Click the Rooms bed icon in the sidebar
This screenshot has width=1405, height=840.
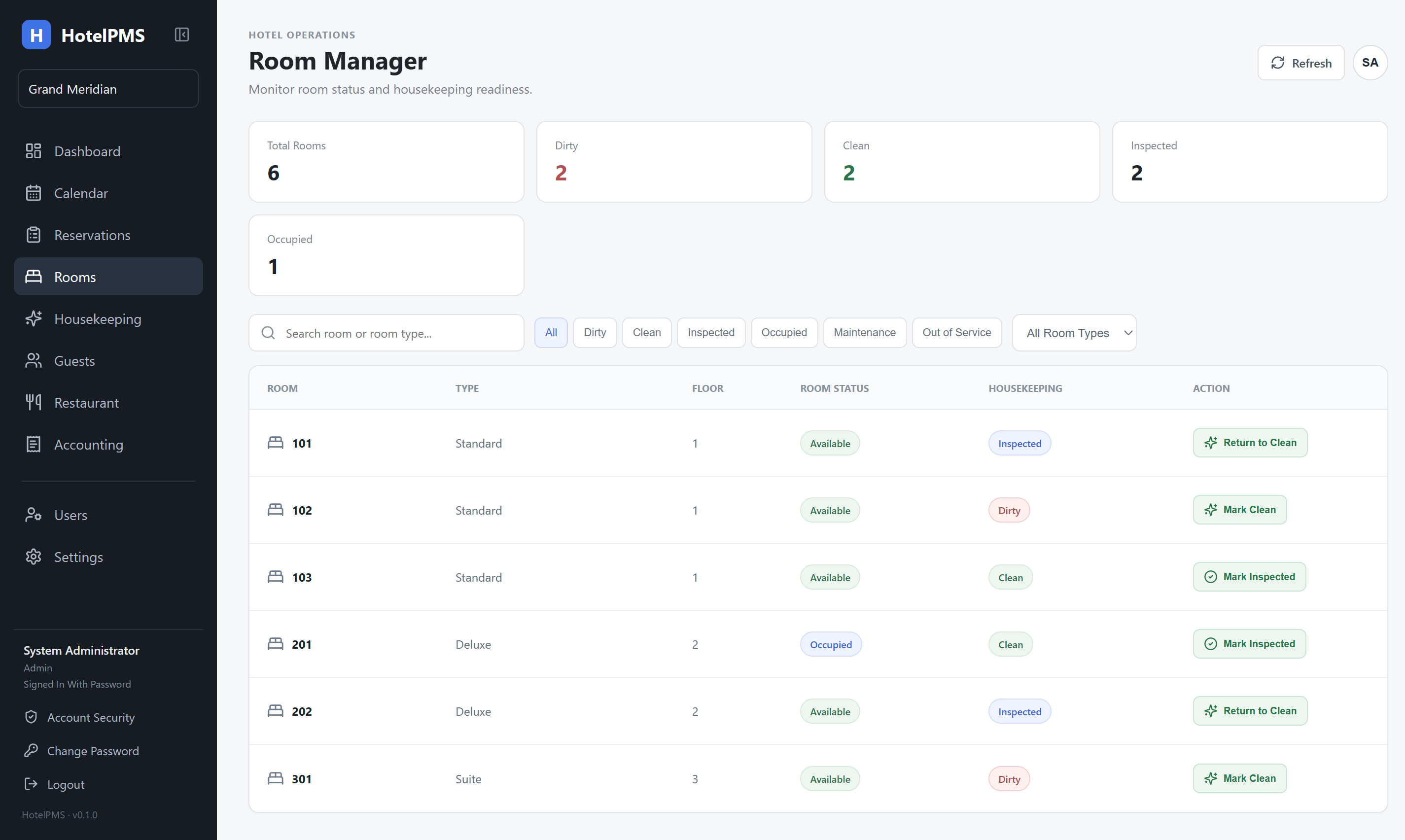pos(34,277)
